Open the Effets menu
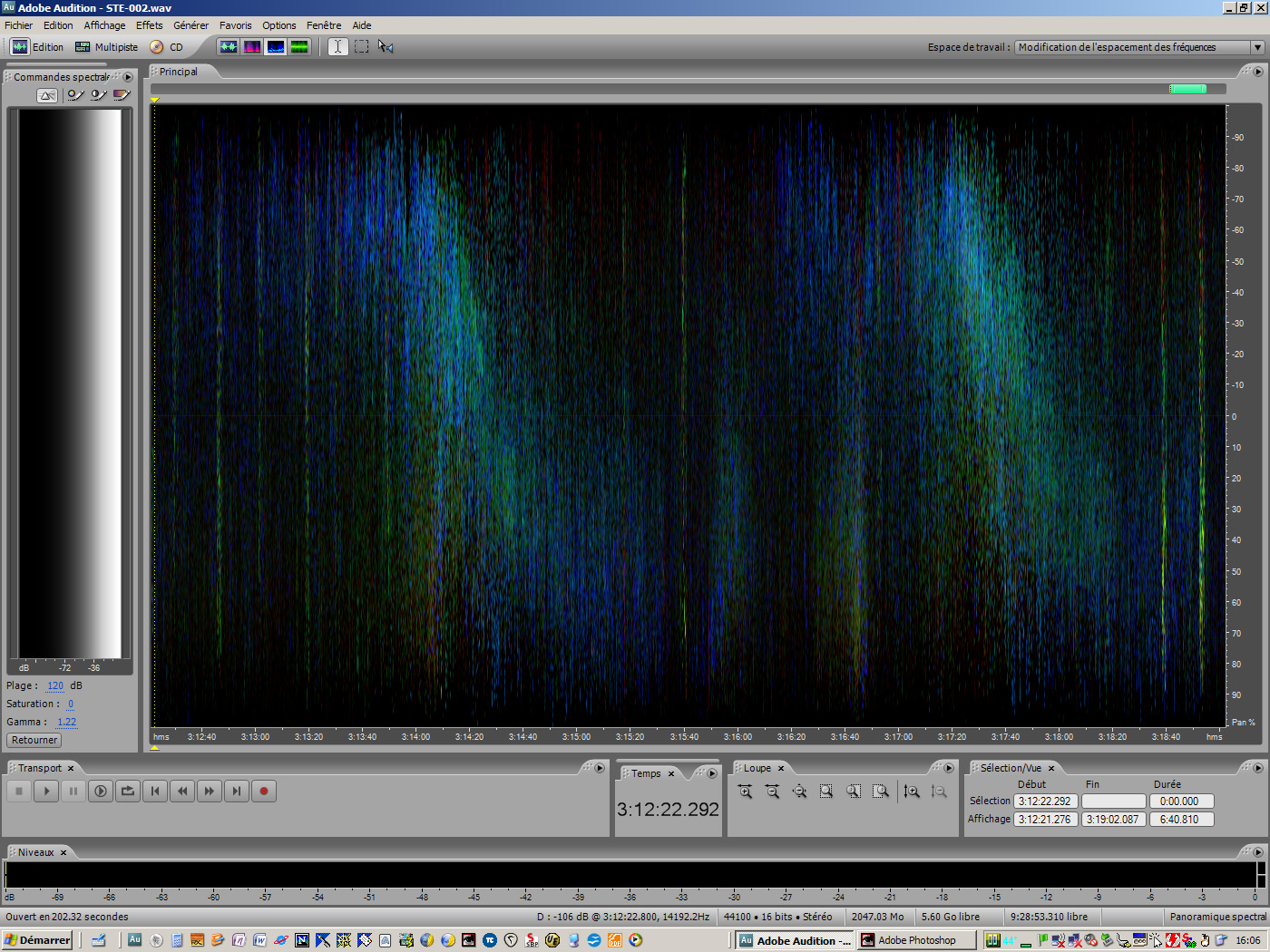Viewport: 1270px width, 952px height. (x=149, y=25)
